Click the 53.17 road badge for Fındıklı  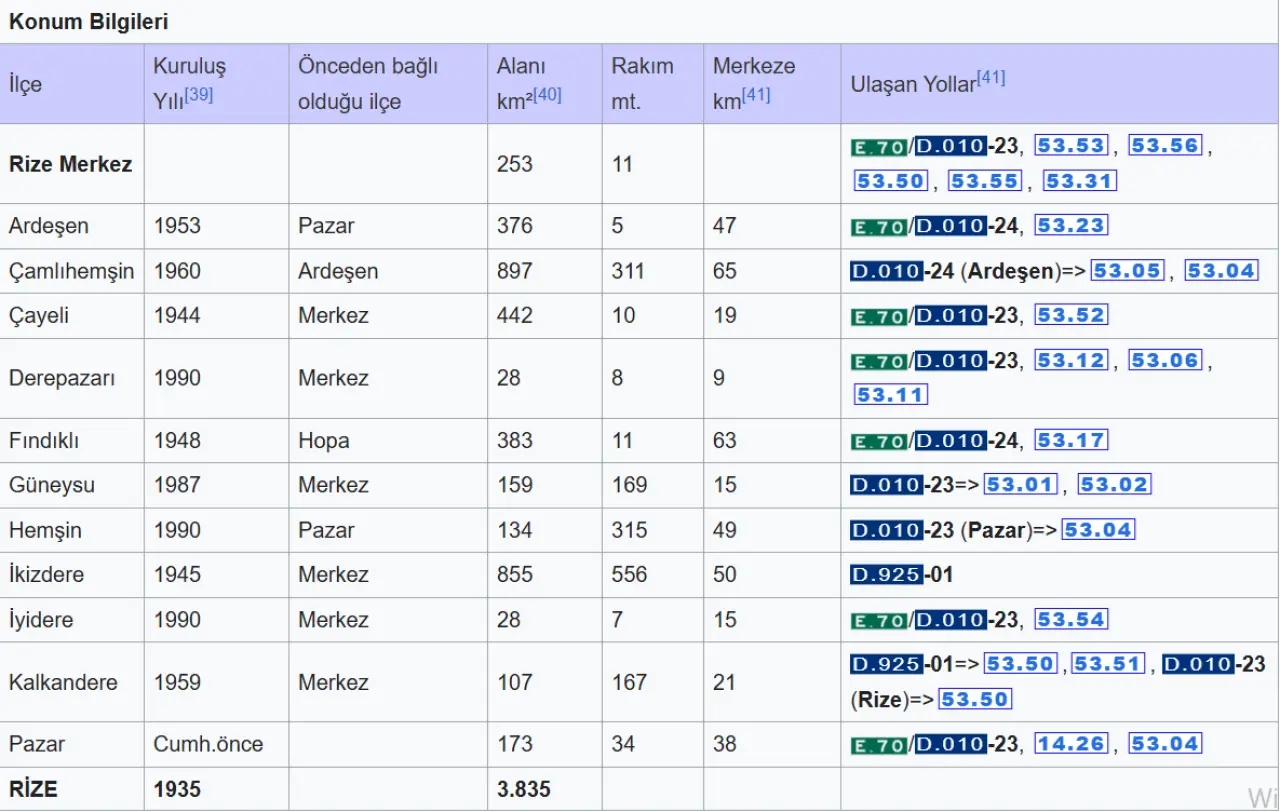pos(1071,441)
